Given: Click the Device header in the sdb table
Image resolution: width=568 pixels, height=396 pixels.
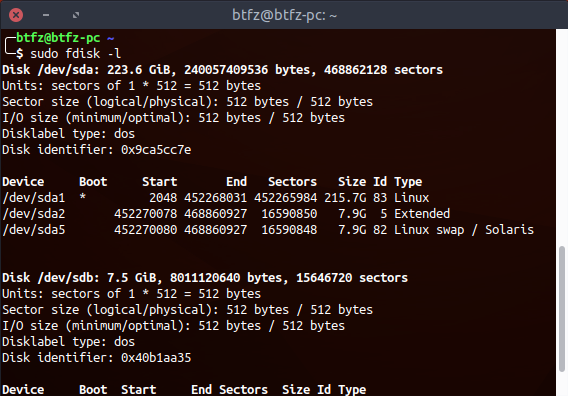Looking at the screenshot, I should click(23, 389).
